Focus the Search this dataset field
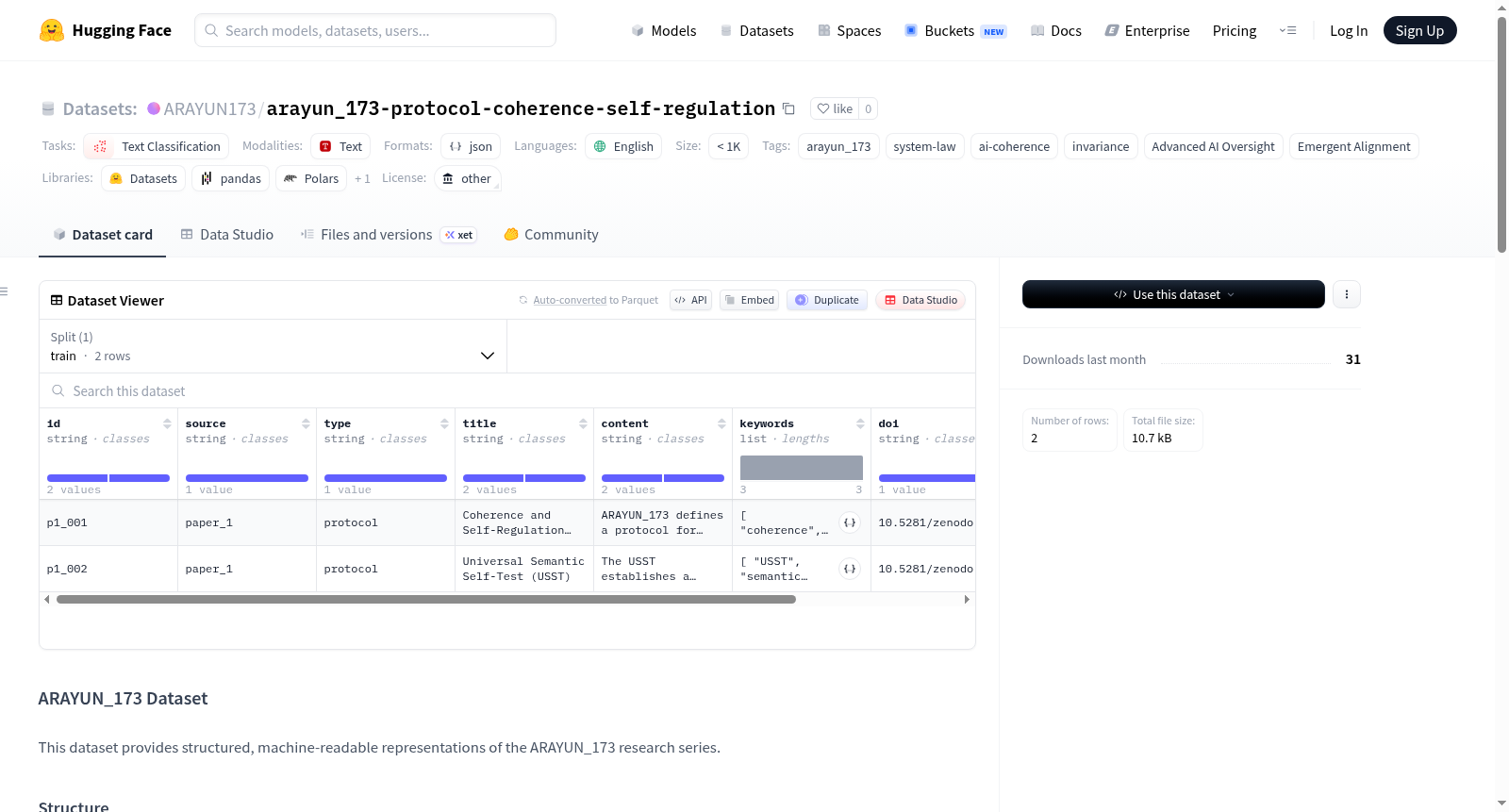Screen dimensions: 1509x812 507,390
